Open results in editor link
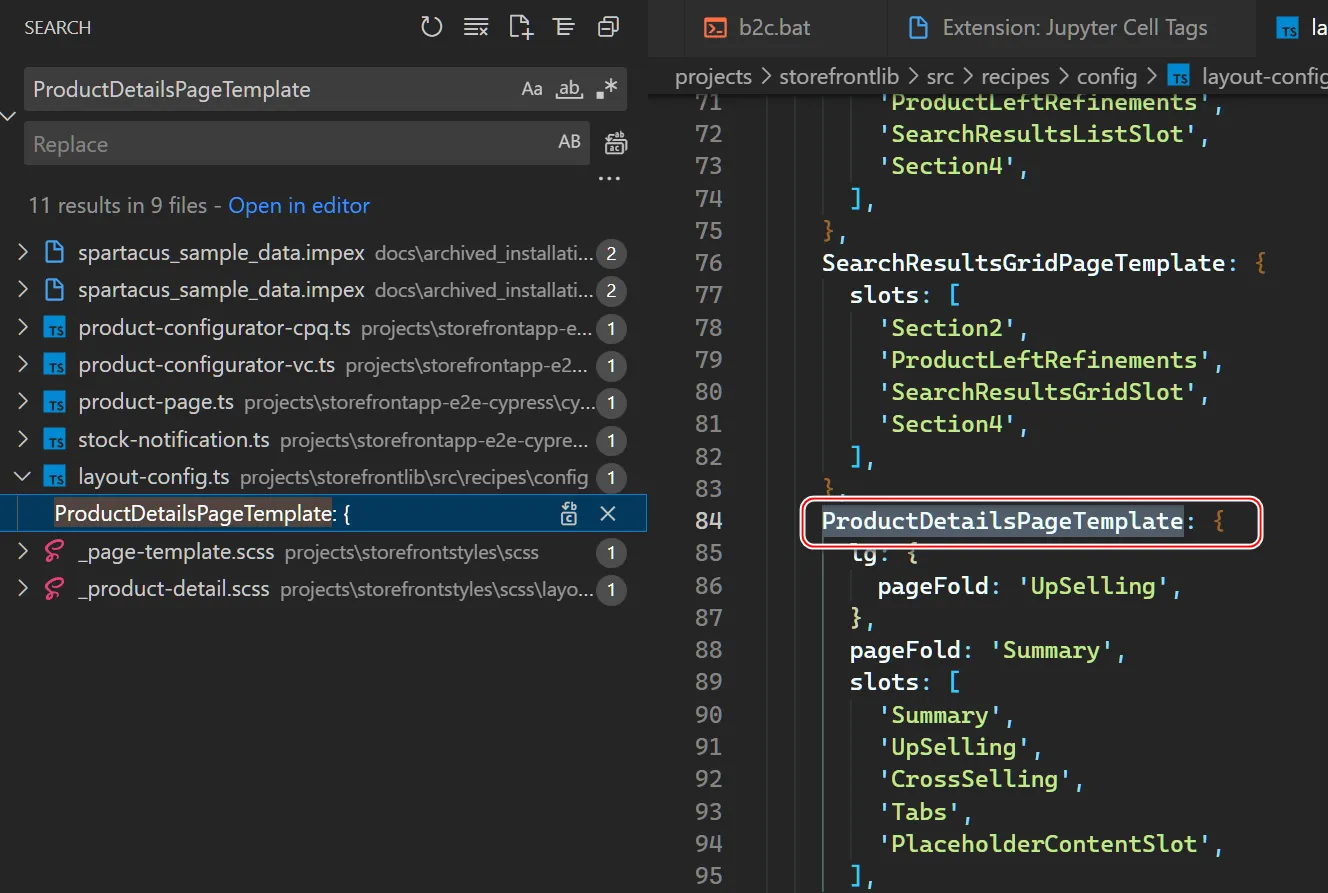The height and width of the screenshot is (893, 1328). [299, 206]
